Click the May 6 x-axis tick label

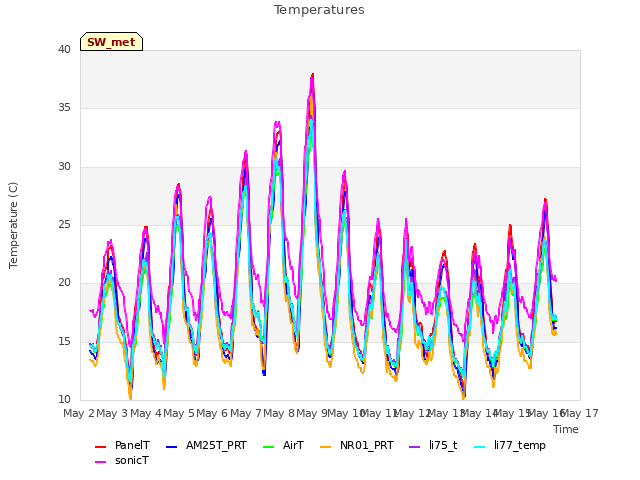pyautogui.click(x=212, y=413)
